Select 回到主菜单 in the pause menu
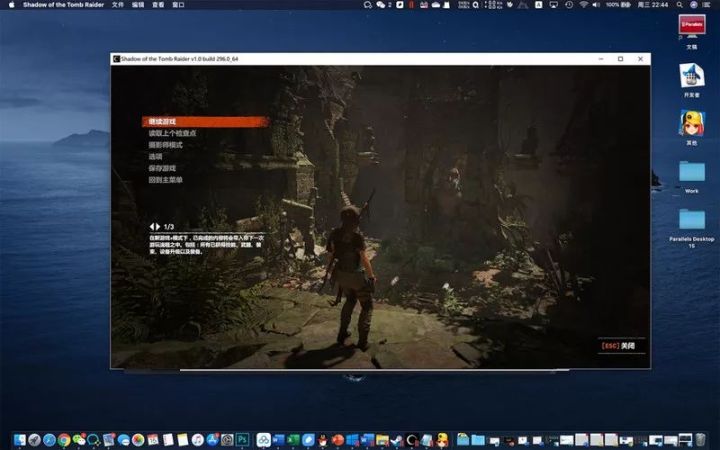 point(165,180)
